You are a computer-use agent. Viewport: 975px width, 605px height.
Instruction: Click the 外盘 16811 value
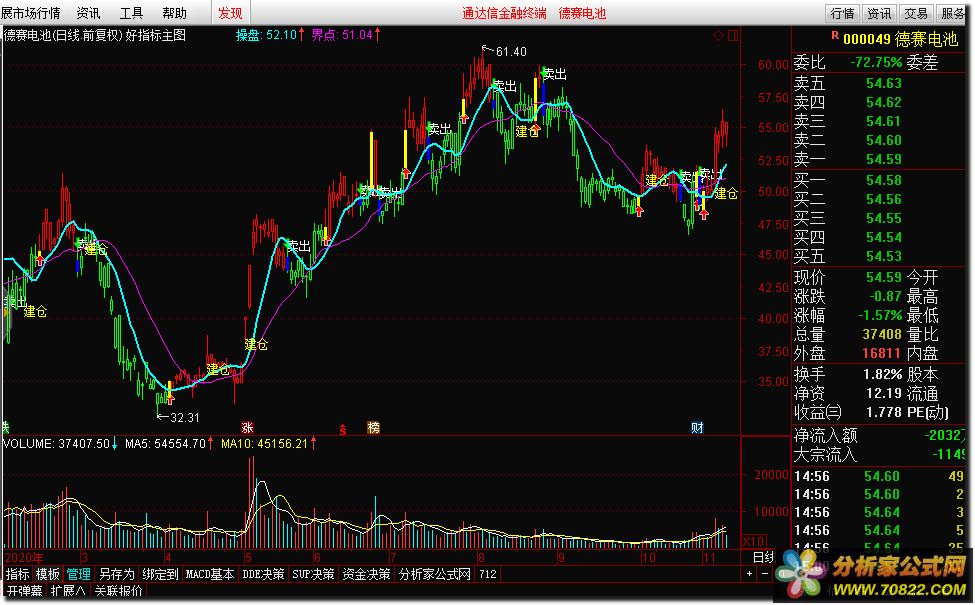[882, 353]
